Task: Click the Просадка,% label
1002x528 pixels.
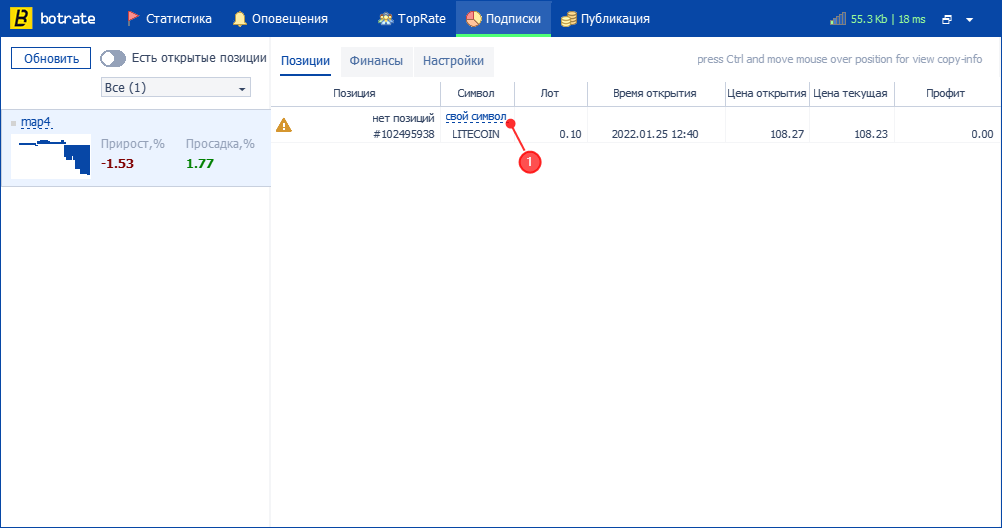Action: point(220,144)
